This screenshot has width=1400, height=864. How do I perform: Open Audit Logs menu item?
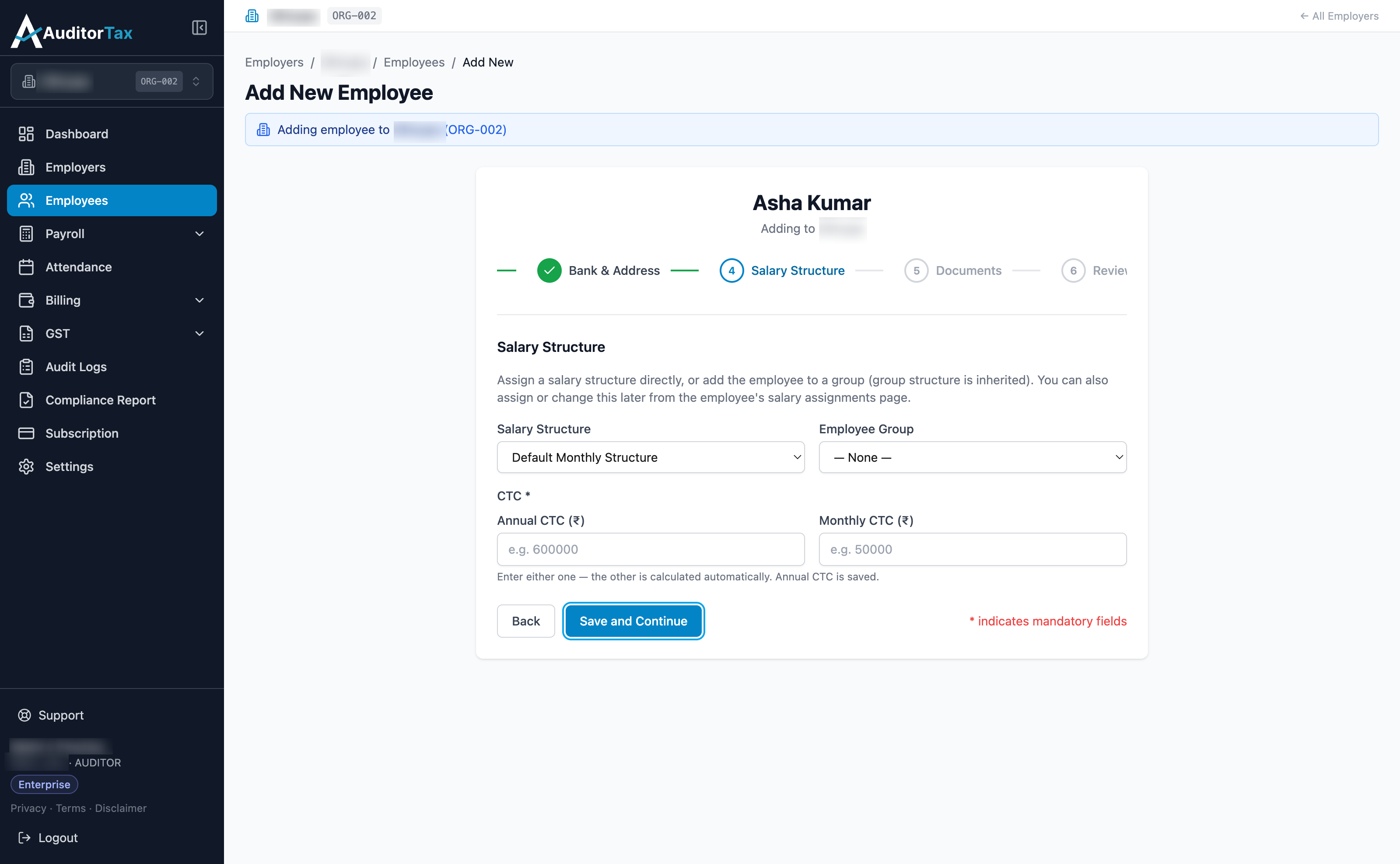tap(112, 367)
